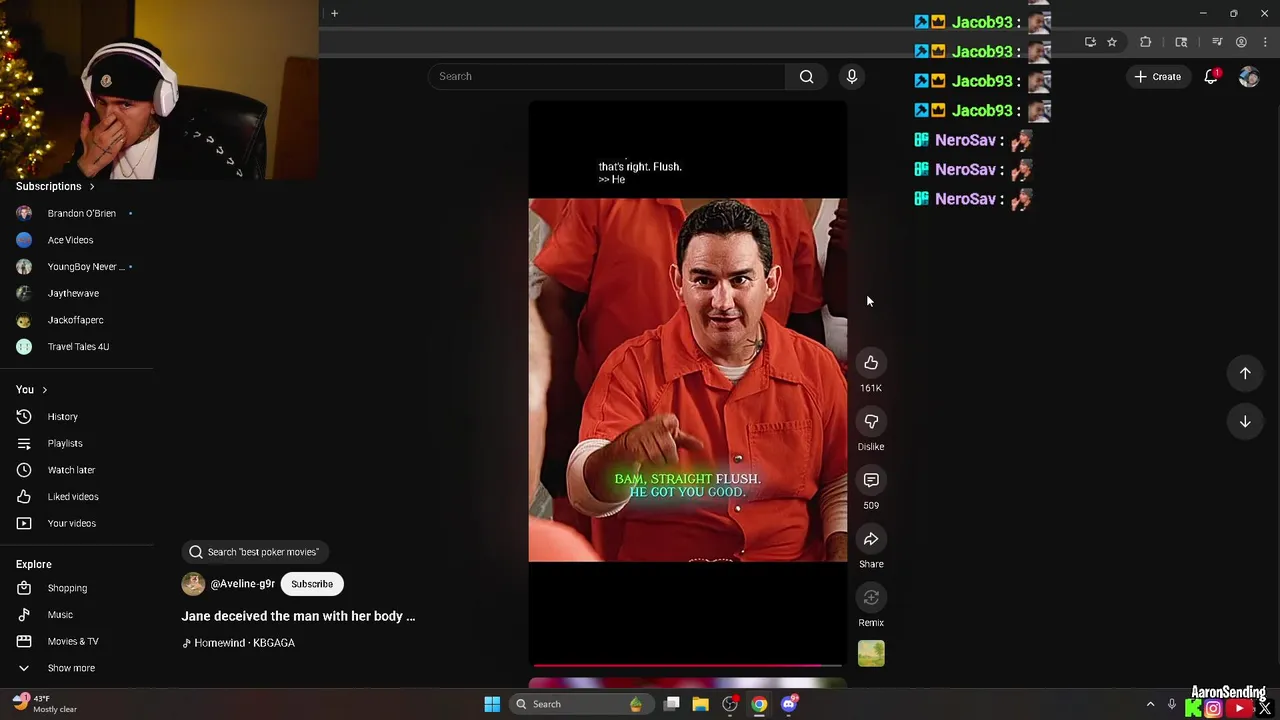1280x720 pixels.
Task: Open Task View from the taskbar
Action: (x=672, y=704)
